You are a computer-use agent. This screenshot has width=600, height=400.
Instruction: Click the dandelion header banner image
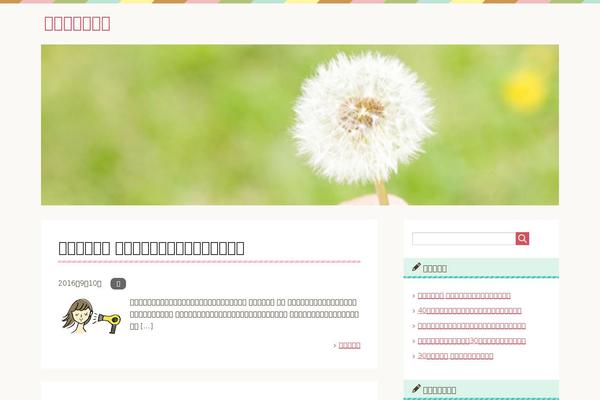(x=300, y=125)
